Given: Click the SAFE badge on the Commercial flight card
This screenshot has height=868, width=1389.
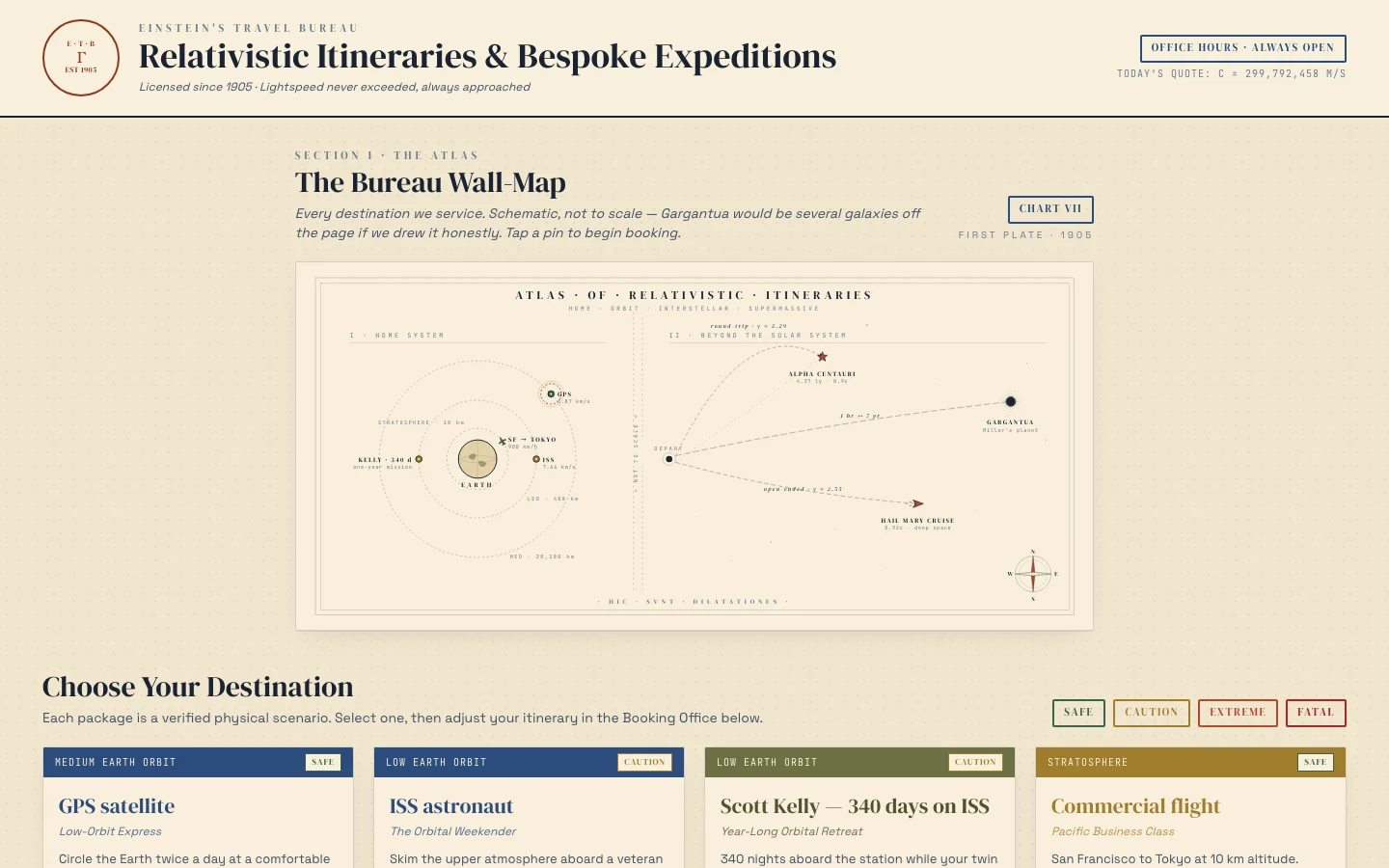Looking at the screenshot, I should [x=1316, y=762].
